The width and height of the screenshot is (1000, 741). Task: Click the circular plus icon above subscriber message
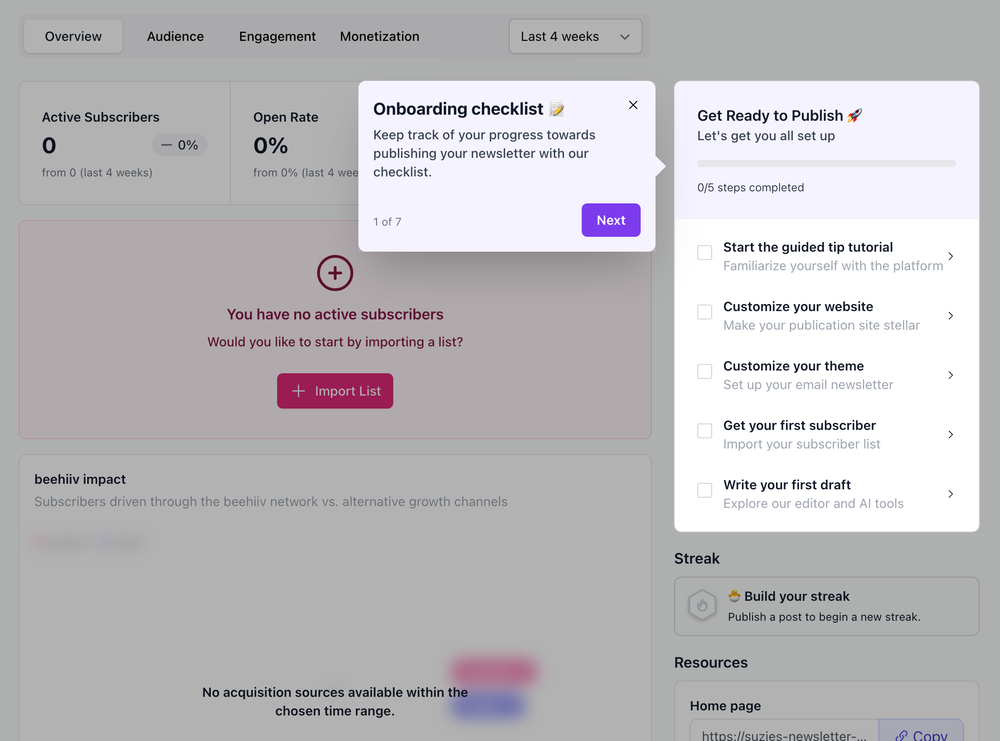[335, 272]
